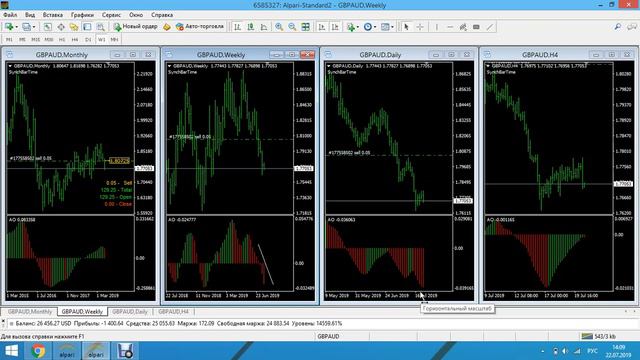This screenshot has height=360, width=640.
Task: Expand the Templates dropdown arrow
Action: pos(392,27)
